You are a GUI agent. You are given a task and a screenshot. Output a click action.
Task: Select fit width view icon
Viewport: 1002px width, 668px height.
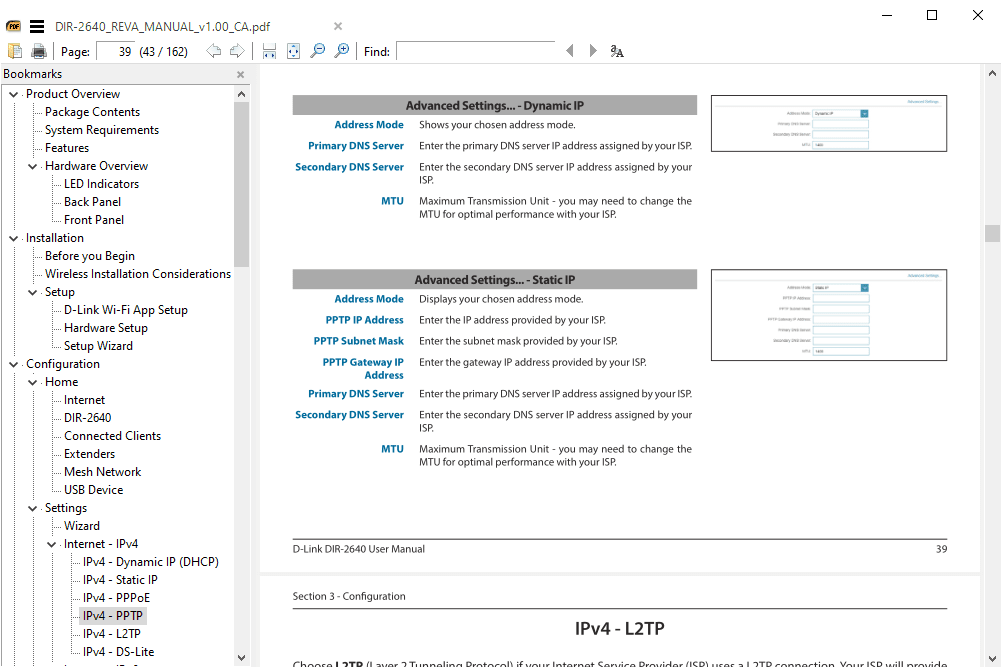269,51
